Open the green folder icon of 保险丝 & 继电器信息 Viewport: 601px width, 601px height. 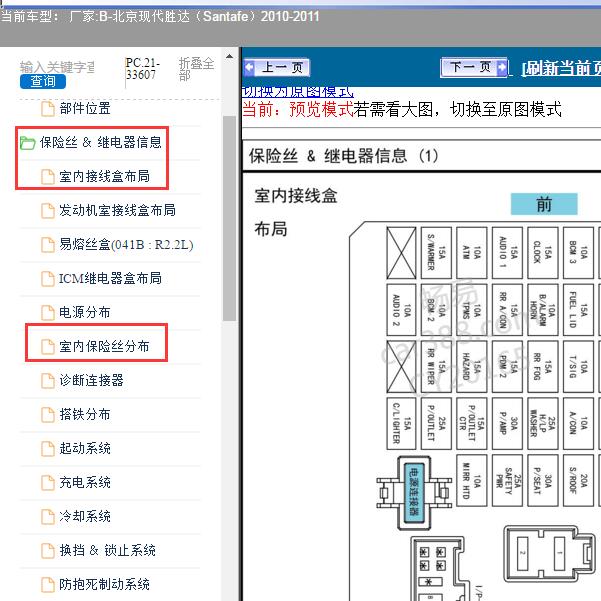[28, 143]
